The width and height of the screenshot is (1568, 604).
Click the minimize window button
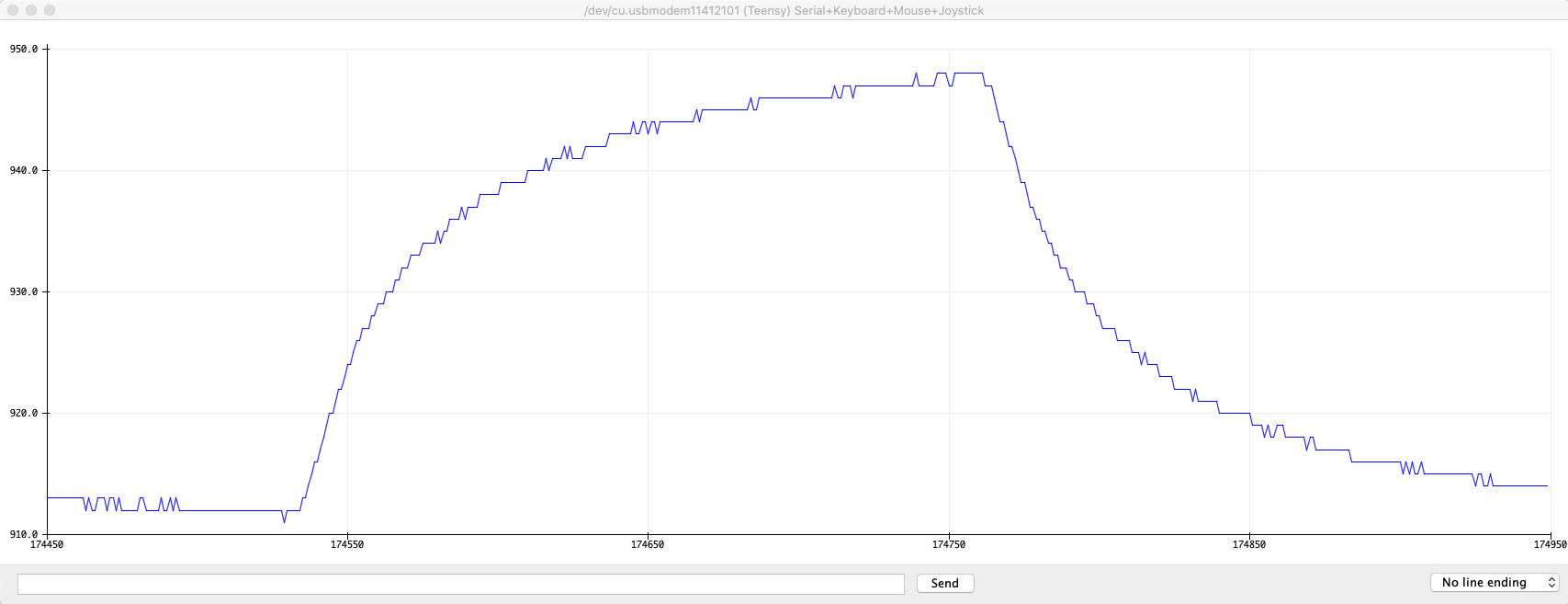pyautogui.click(x=31, y=10)
